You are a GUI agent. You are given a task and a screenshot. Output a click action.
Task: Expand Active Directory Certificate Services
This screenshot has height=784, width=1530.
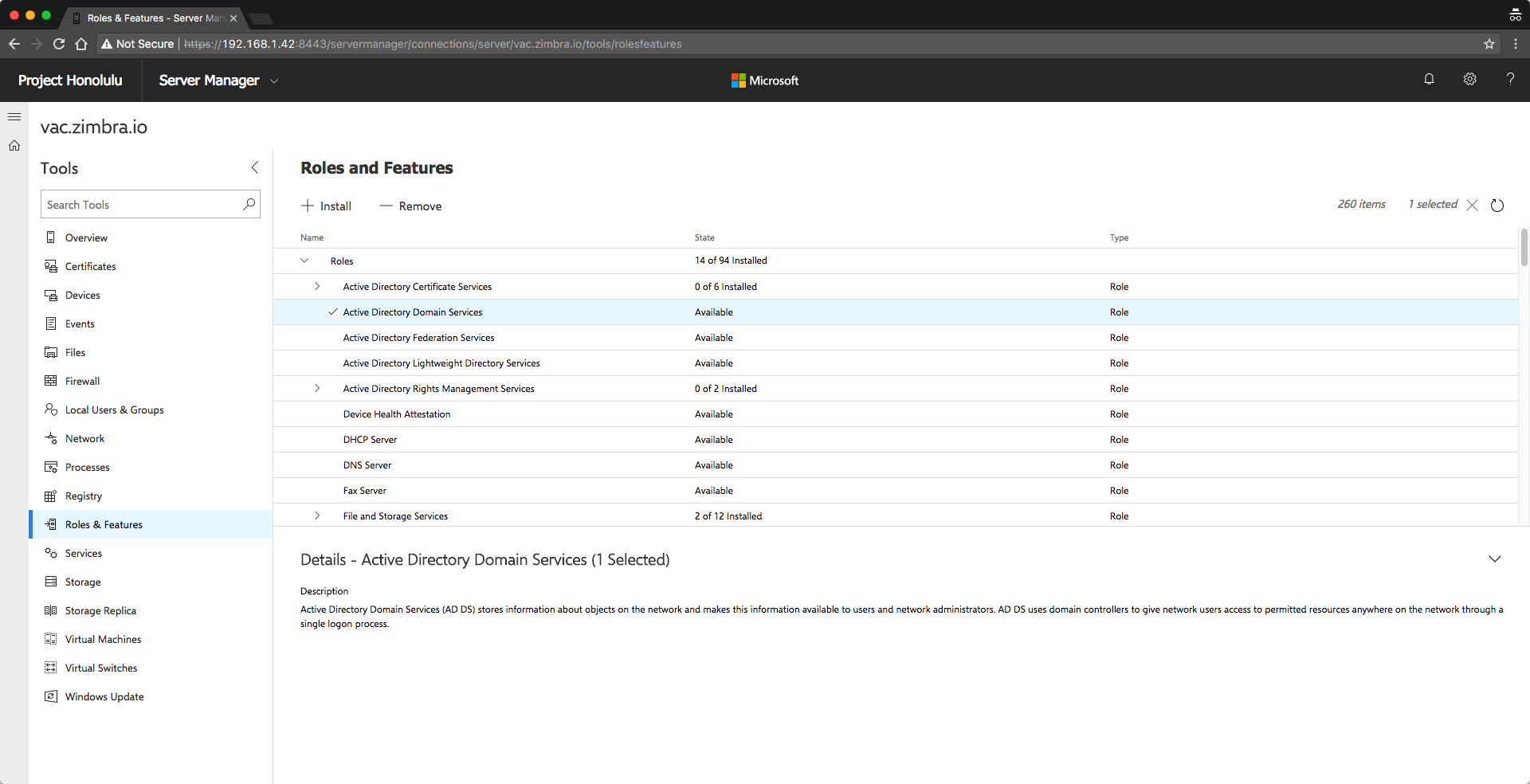(x=317, y=286)
